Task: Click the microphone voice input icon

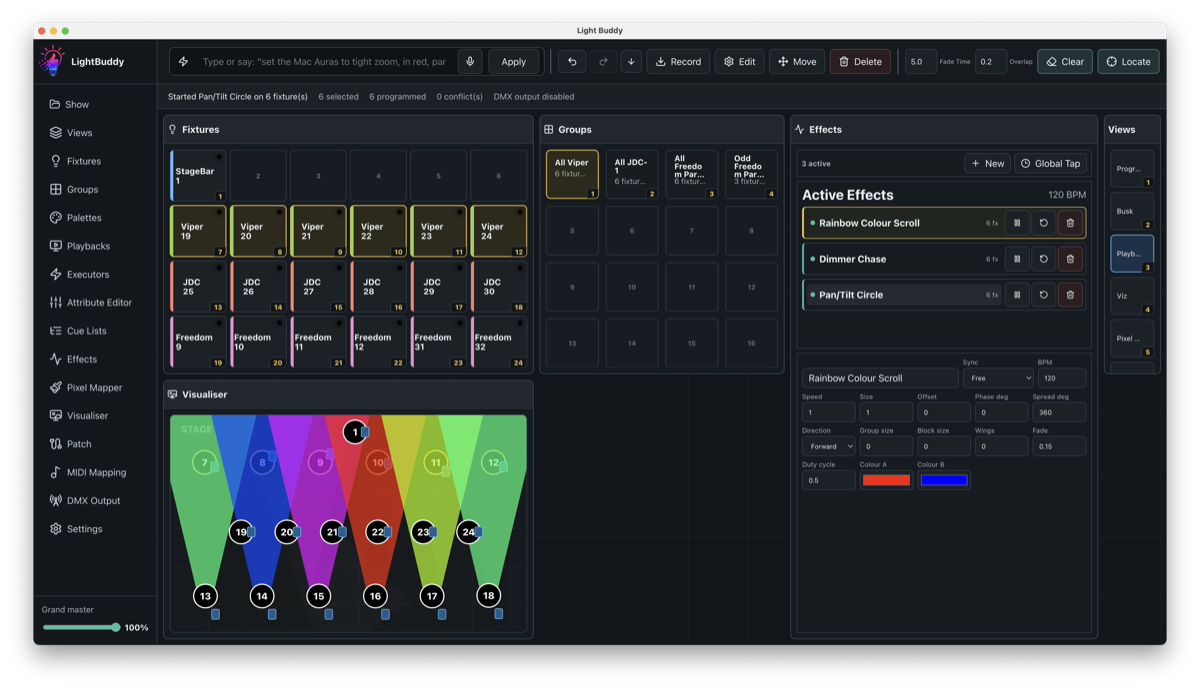Action: (470, 62)
